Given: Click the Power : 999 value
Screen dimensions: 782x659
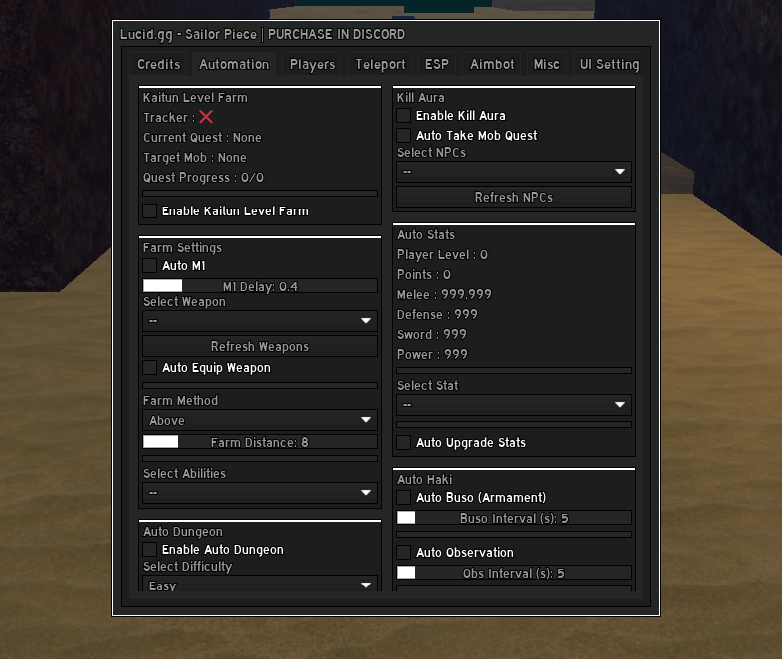Looking at the screenshot, I should pos(432,355).
